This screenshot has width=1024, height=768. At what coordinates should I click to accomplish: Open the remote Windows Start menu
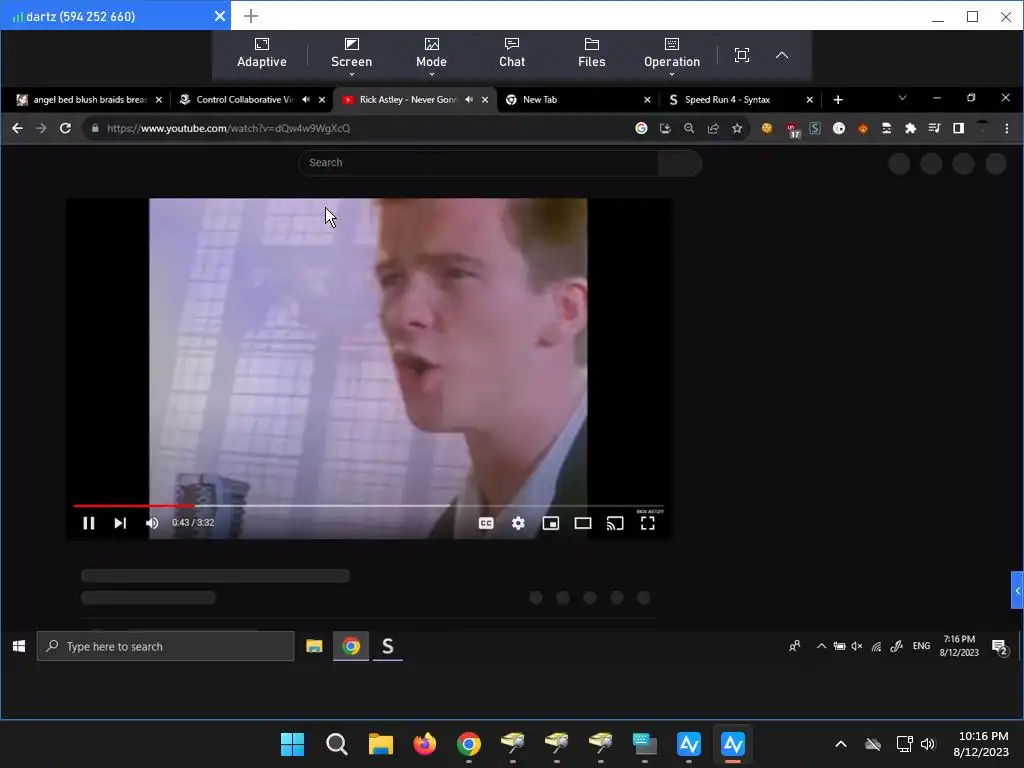[19, 646]
